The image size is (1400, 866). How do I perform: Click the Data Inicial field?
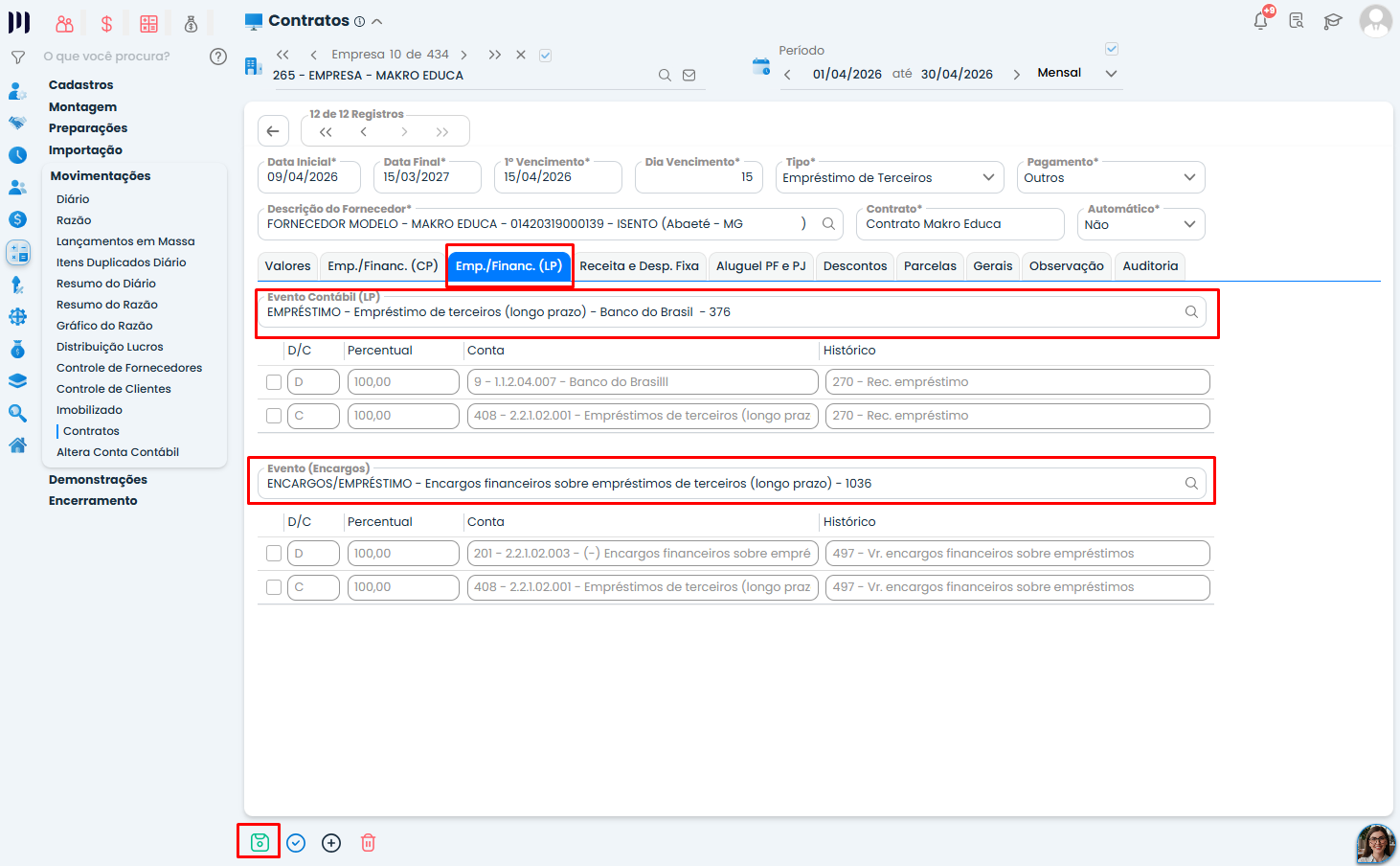308,177
